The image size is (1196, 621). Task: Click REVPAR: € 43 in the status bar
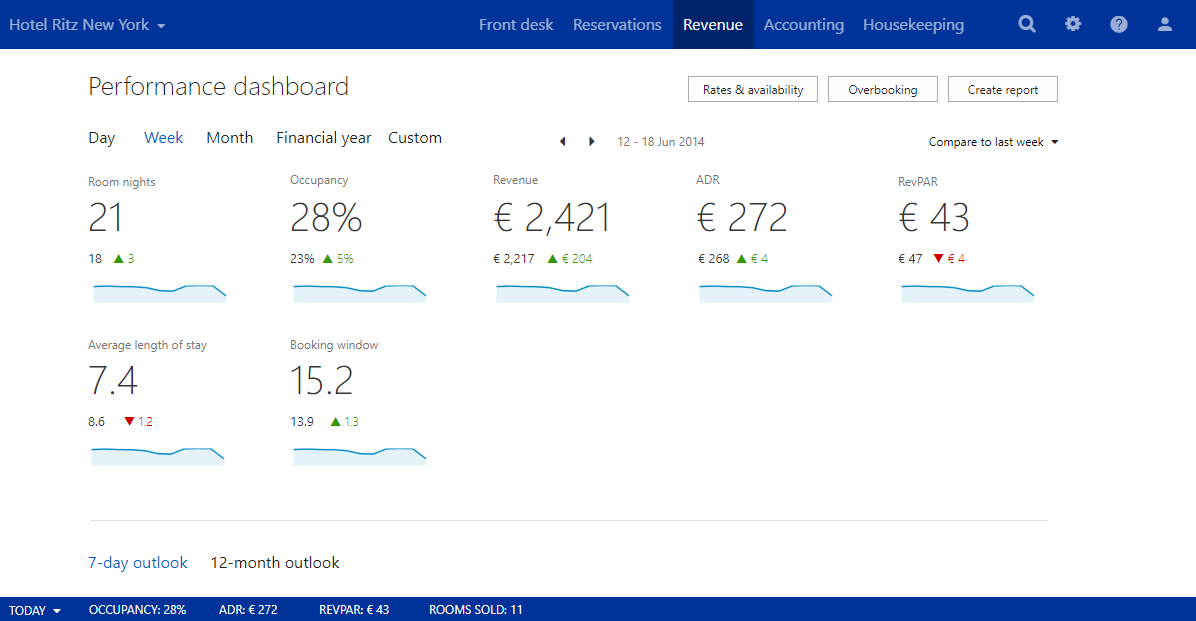(354, 610)
